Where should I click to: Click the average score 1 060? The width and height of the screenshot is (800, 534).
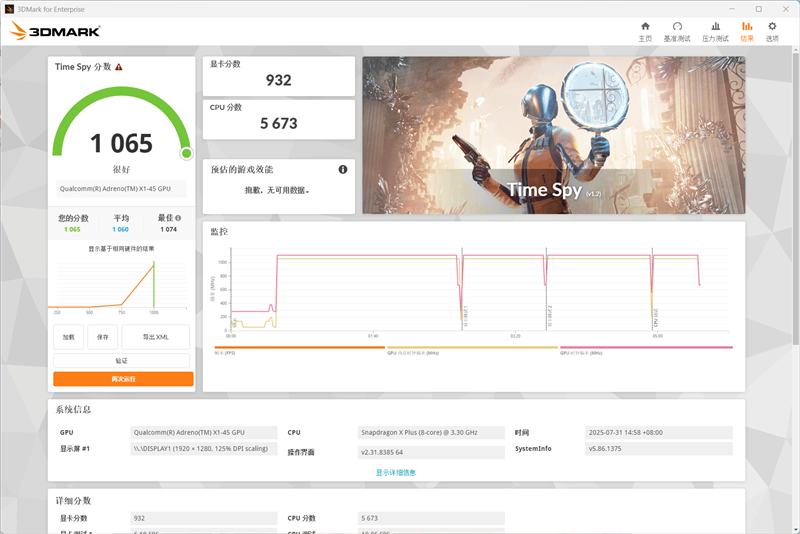120,230
